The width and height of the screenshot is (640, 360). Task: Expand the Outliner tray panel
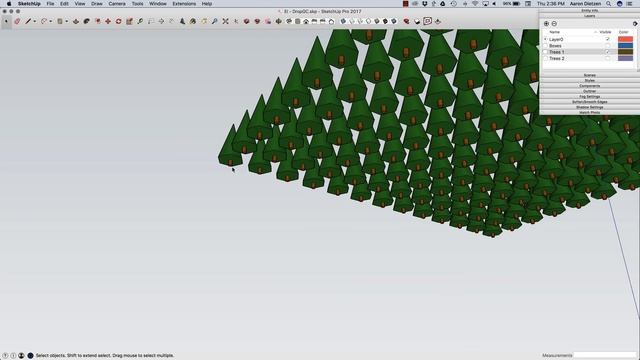pyautogui.click(x=589, y=91)
